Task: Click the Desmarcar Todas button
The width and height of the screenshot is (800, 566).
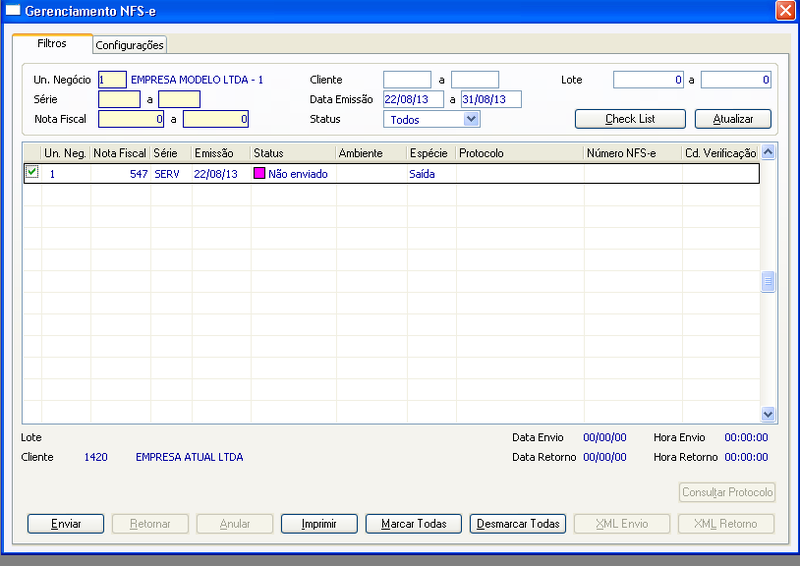Action: click(x=517, y=524)
